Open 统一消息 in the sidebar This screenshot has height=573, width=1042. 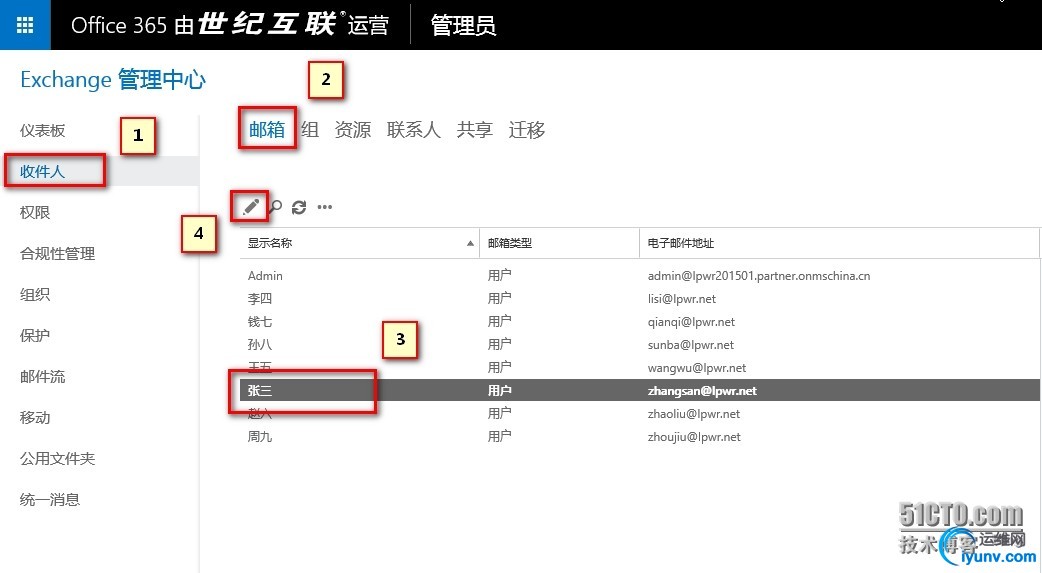click(x=50, y=499)
